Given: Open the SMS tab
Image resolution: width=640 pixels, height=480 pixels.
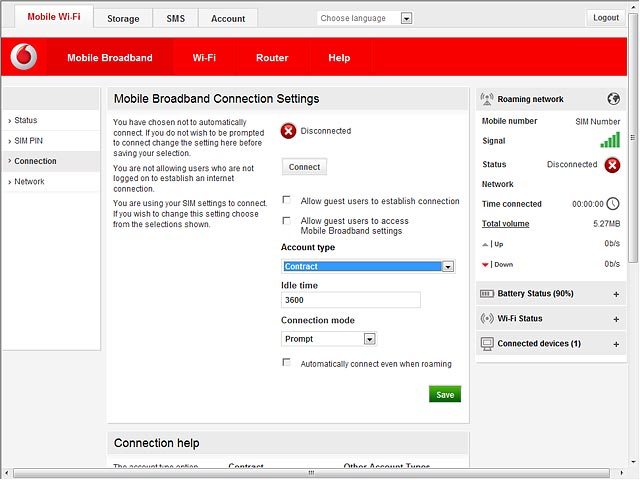Looking at the screenshot, I should pos(176,19).
